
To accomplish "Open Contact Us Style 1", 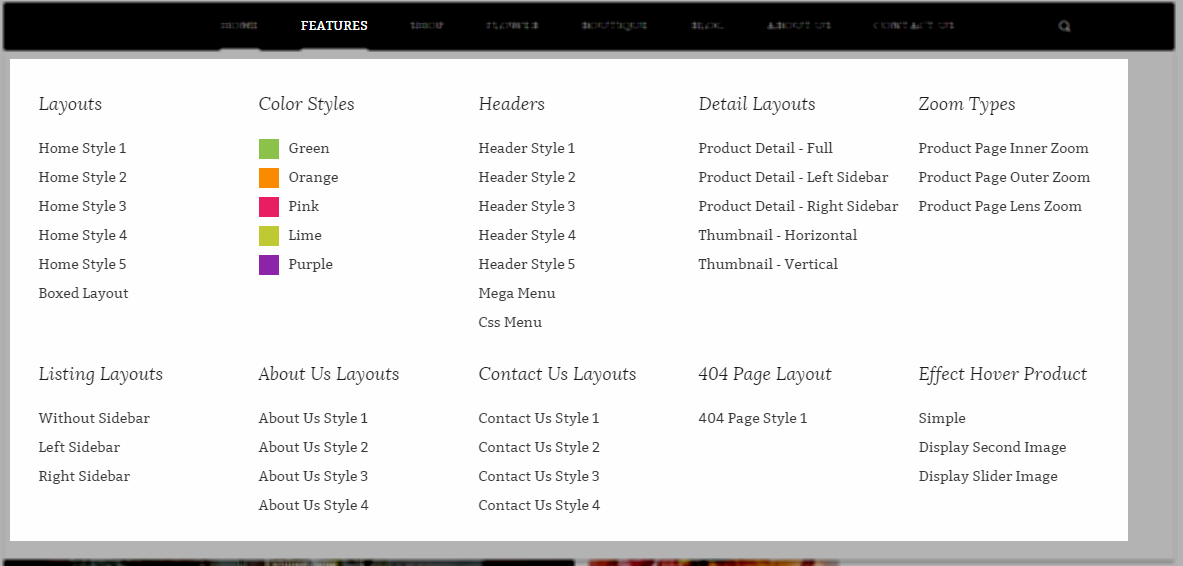I will (x=539, y=418).
